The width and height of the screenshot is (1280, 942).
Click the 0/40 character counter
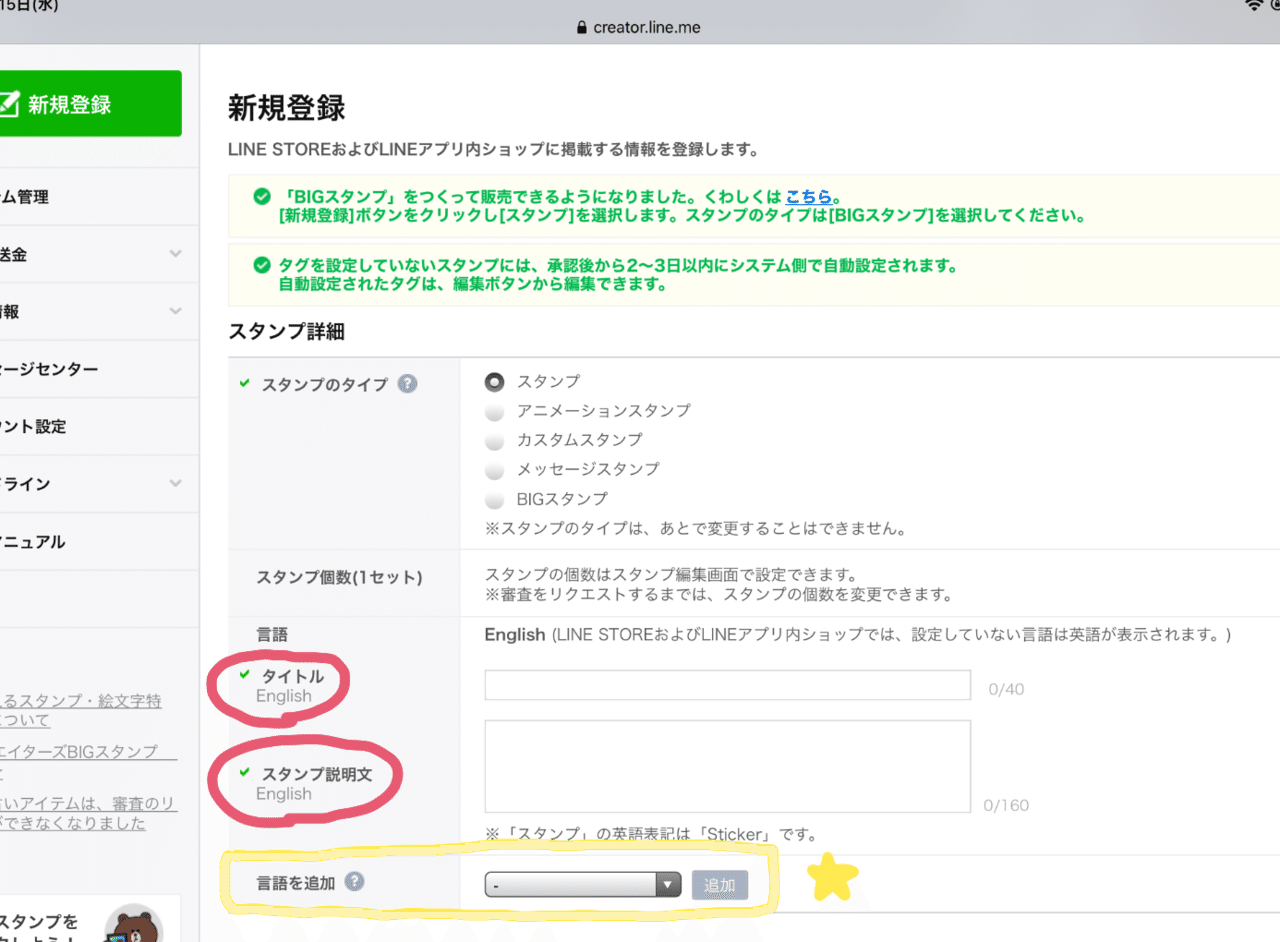(1006, 689)
